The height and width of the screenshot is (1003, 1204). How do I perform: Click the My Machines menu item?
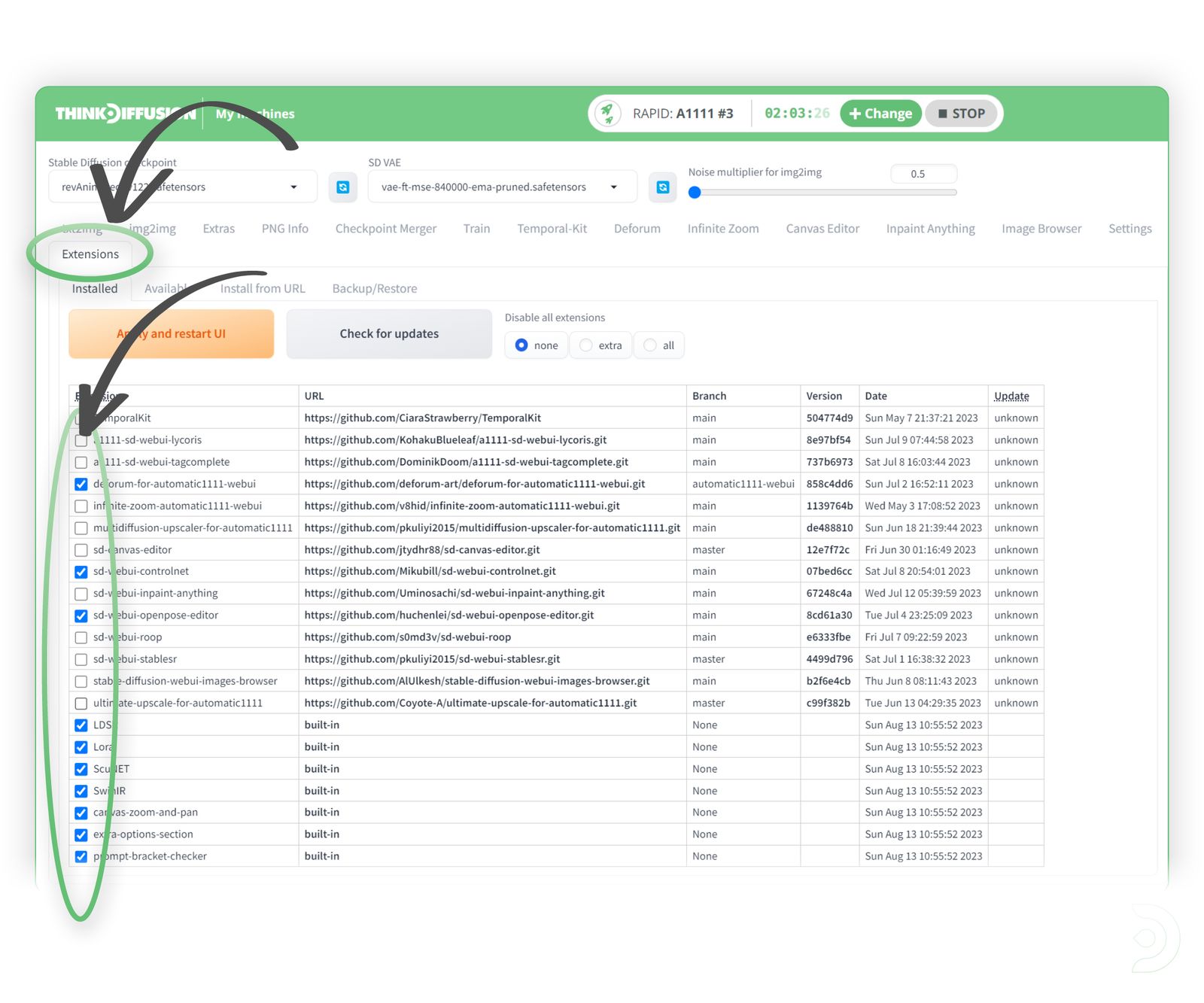tap(254, 114)
